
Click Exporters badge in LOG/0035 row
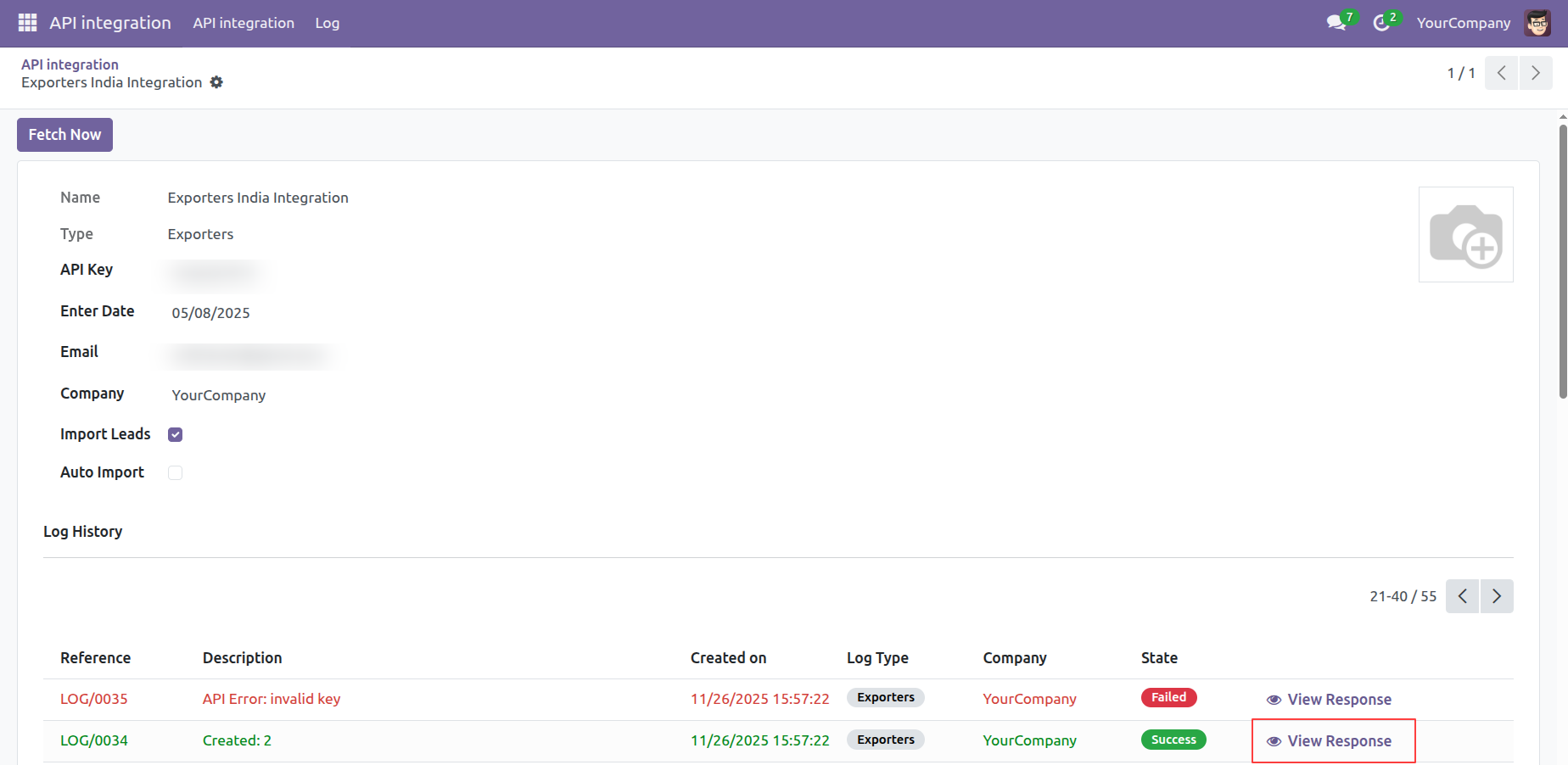(886, 697)
